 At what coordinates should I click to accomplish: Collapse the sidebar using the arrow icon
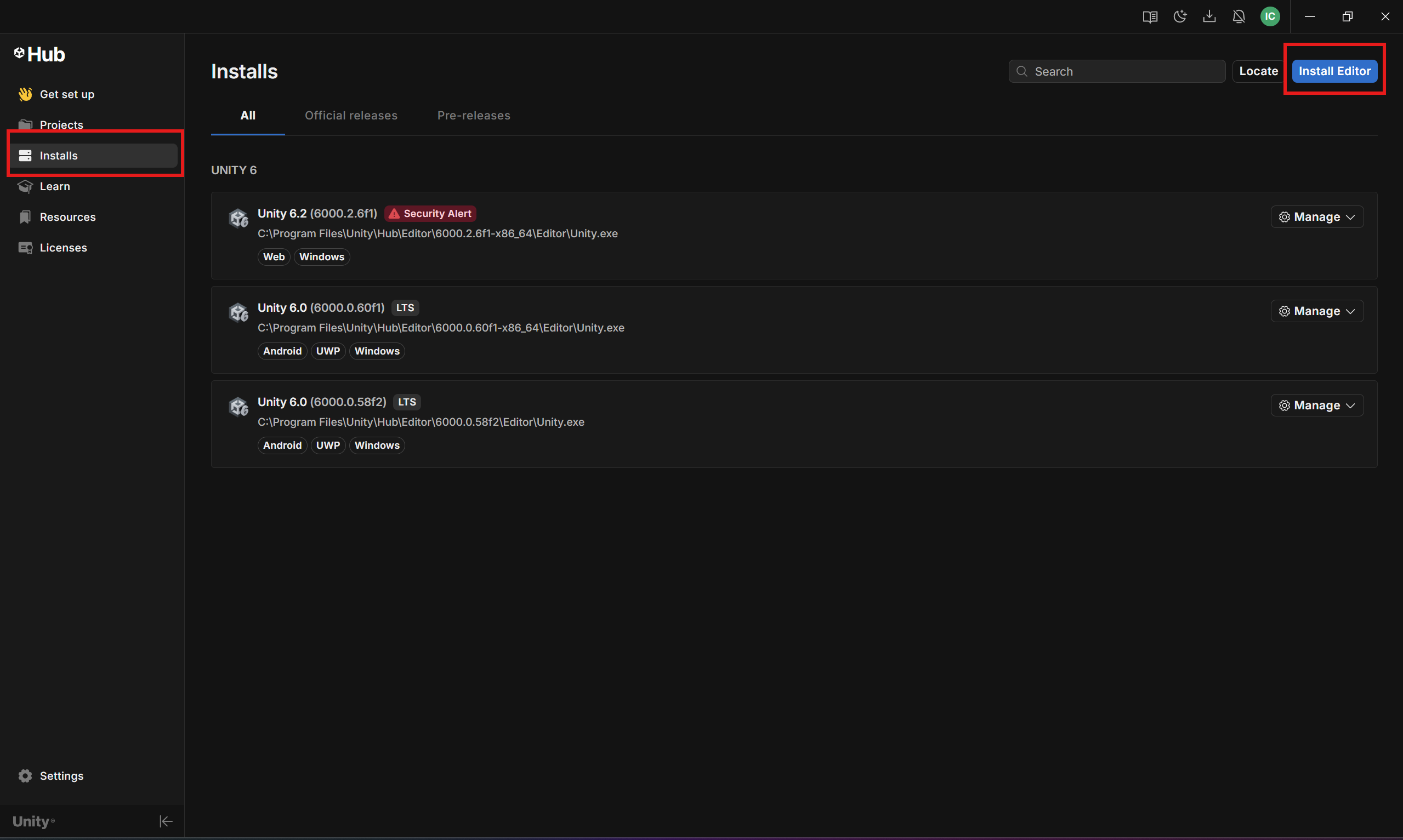coord(166,821)
